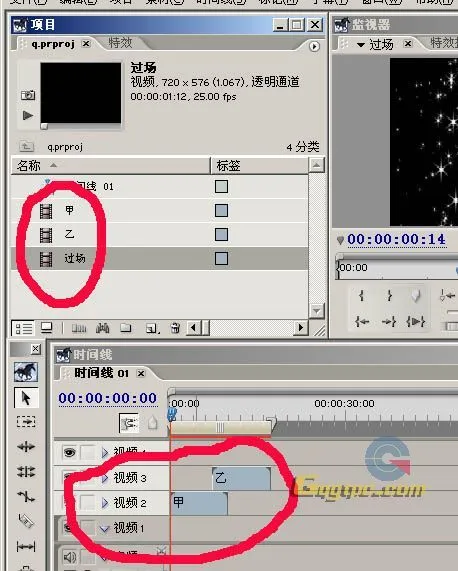This screenshot has width=458, height=571.
Task: Go to previous marker in monitor
Action: click(x=447, y=295)
